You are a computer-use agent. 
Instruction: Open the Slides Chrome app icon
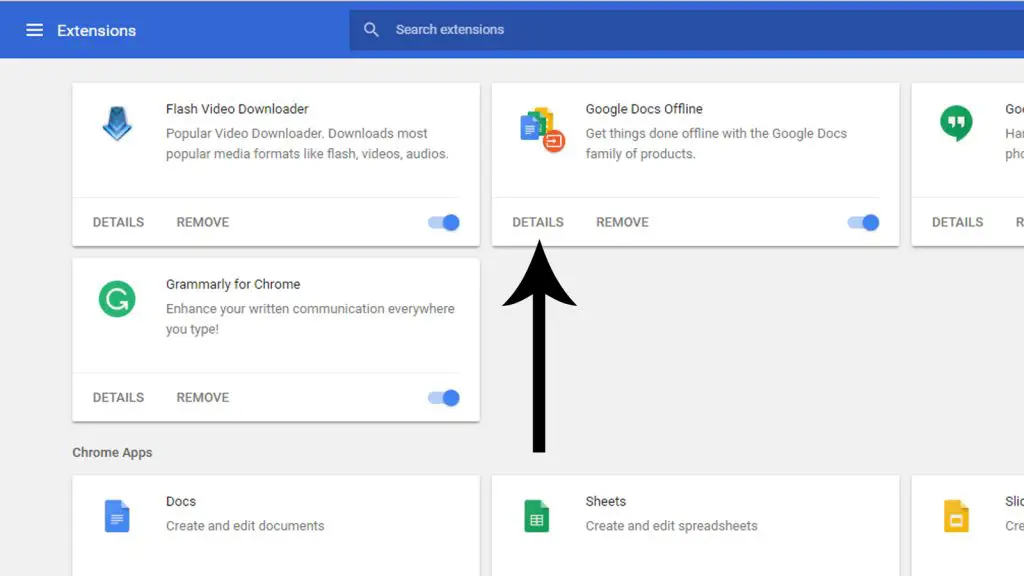tap(957, 515)
